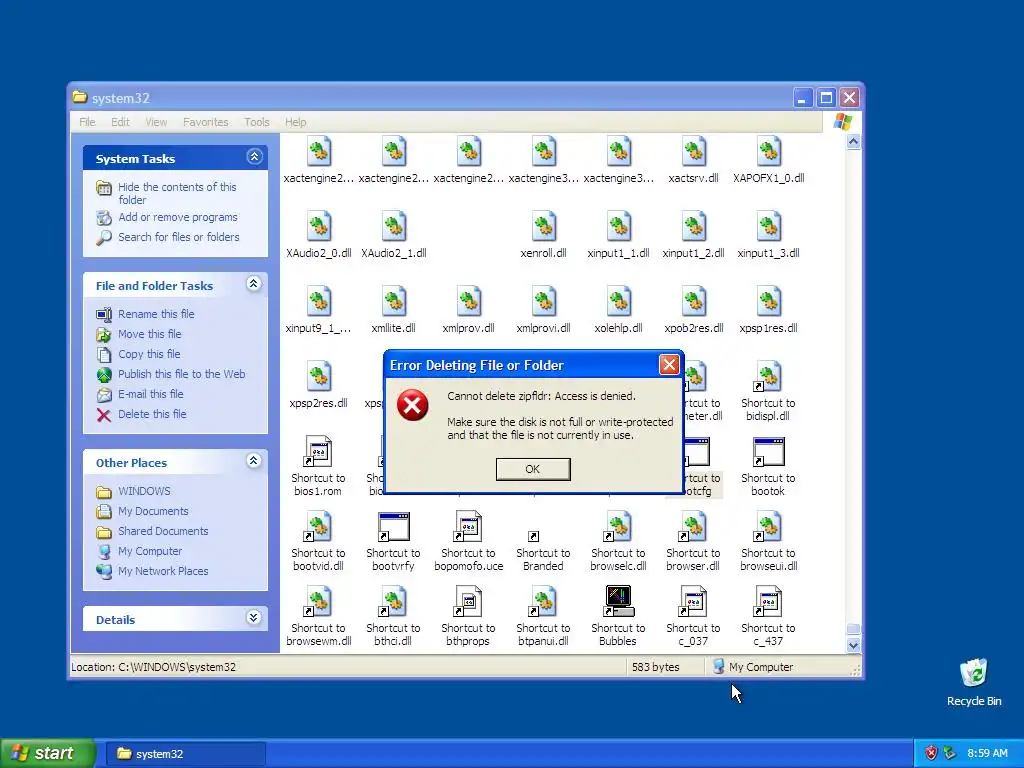Click Rename this file link
The width and height of the screenshot is (1024, 768).
coord(156,314)
